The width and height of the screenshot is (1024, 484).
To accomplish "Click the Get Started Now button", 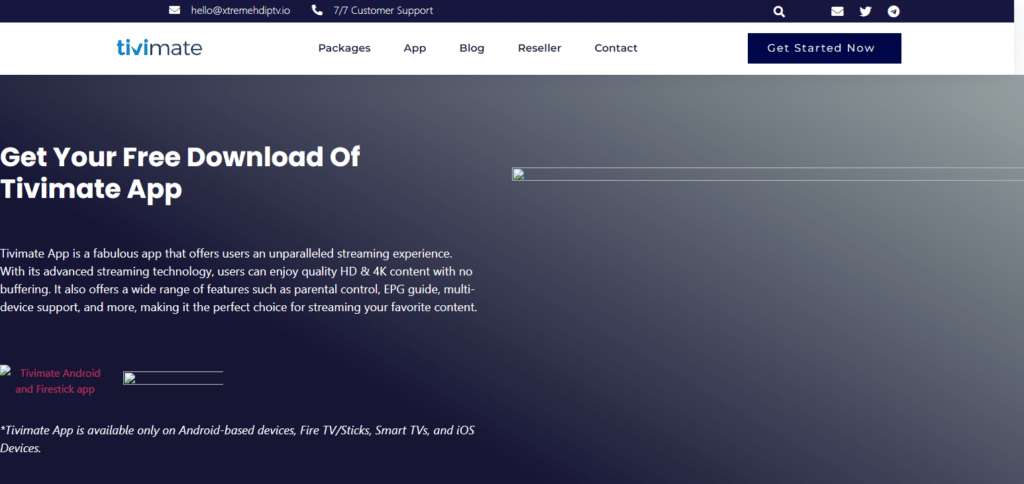I will pyautogui.click(x=824, y=48).
